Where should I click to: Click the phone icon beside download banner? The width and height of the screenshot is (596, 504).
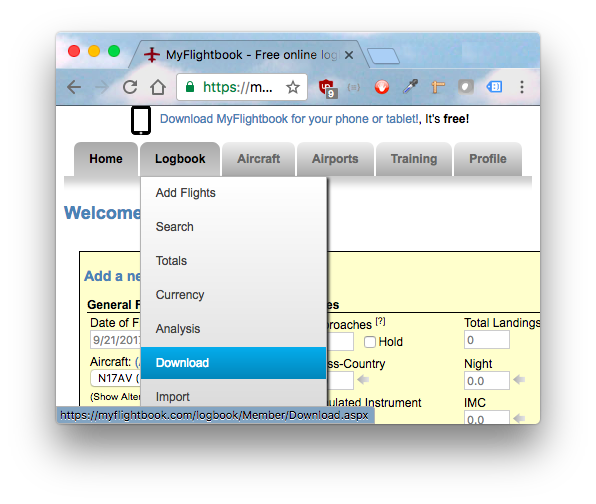point(141,120)
